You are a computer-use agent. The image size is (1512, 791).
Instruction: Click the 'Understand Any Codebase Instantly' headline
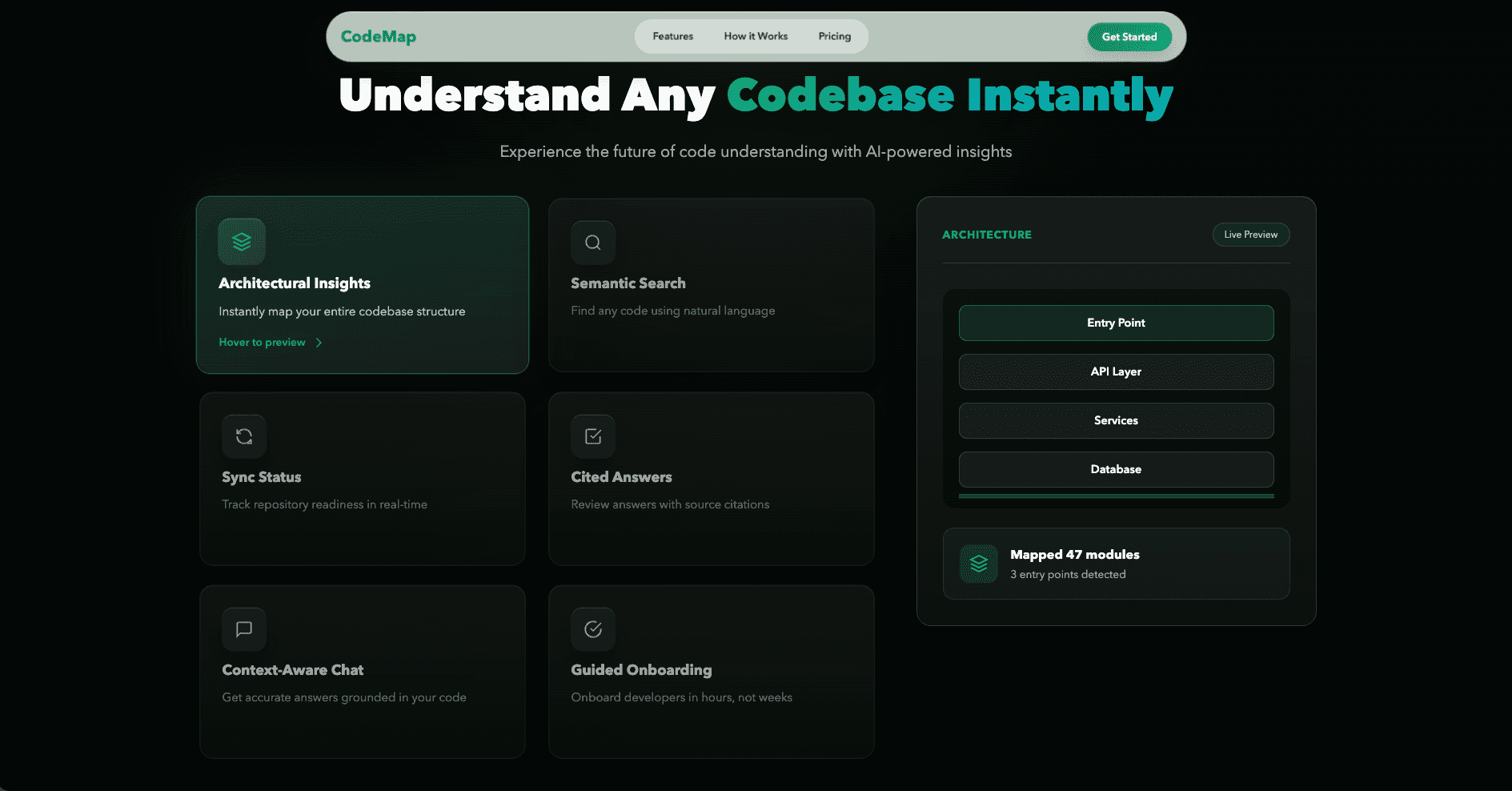[756, 96]
